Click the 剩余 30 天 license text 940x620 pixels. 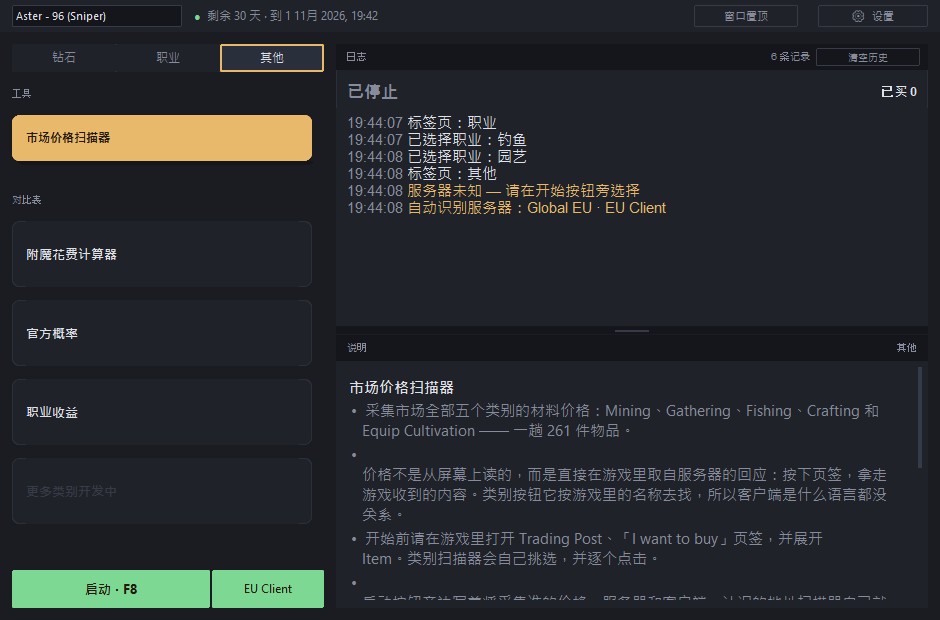[x=293, y=16]
